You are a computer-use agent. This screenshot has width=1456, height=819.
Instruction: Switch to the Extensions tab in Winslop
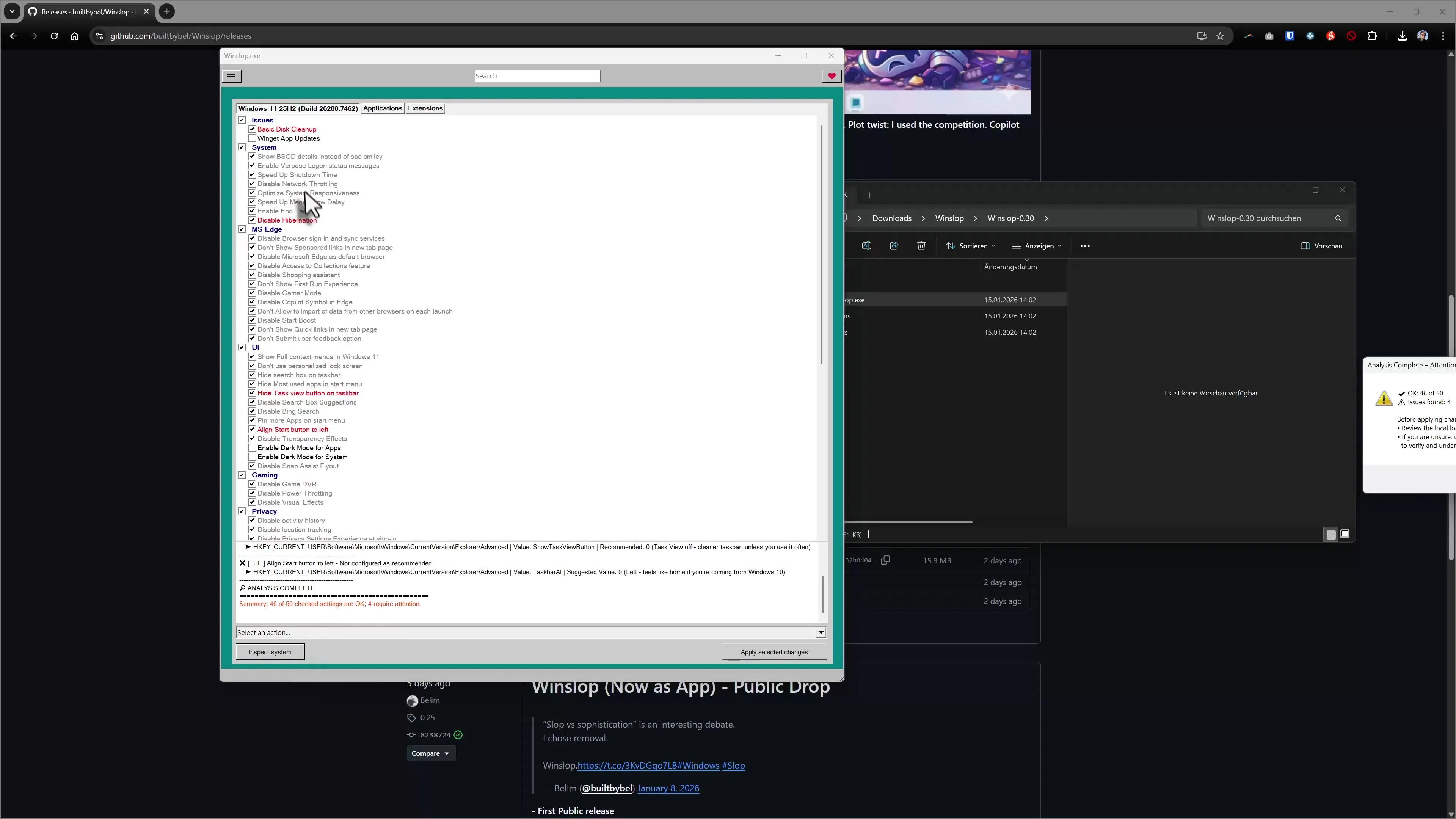[425, 108]
